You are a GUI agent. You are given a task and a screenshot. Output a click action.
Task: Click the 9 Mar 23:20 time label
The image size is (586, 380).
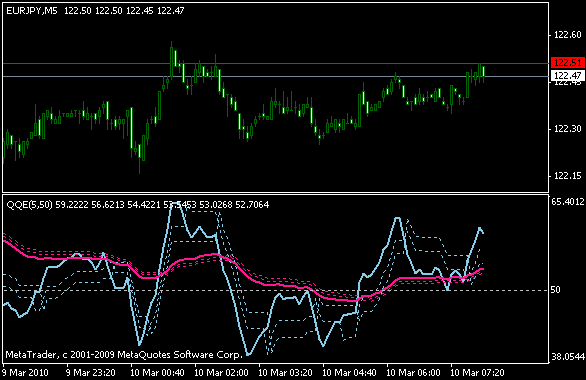[x=90, y=373]
